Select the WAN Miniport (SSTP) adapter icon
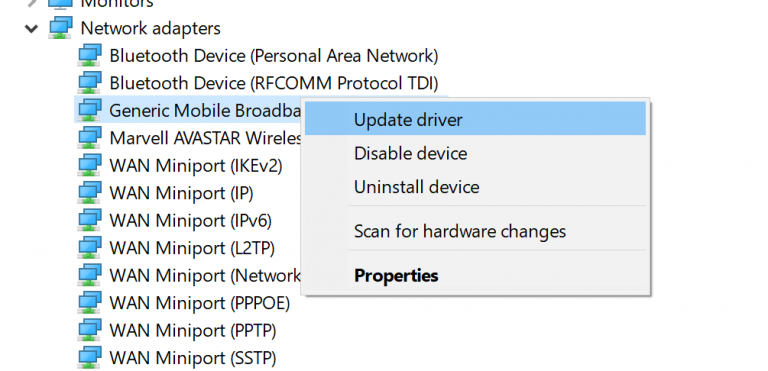Screen dimensions: 768x371 [90, 358]
